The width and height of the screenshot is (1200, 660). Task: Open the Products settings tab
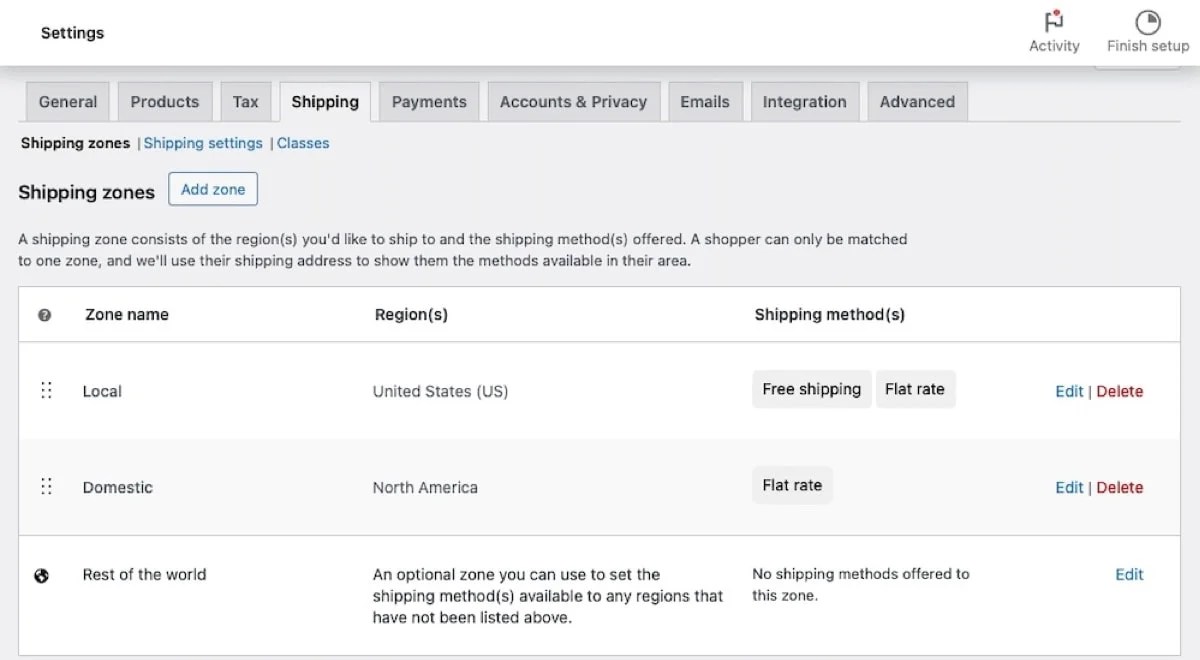pos(165,102)
